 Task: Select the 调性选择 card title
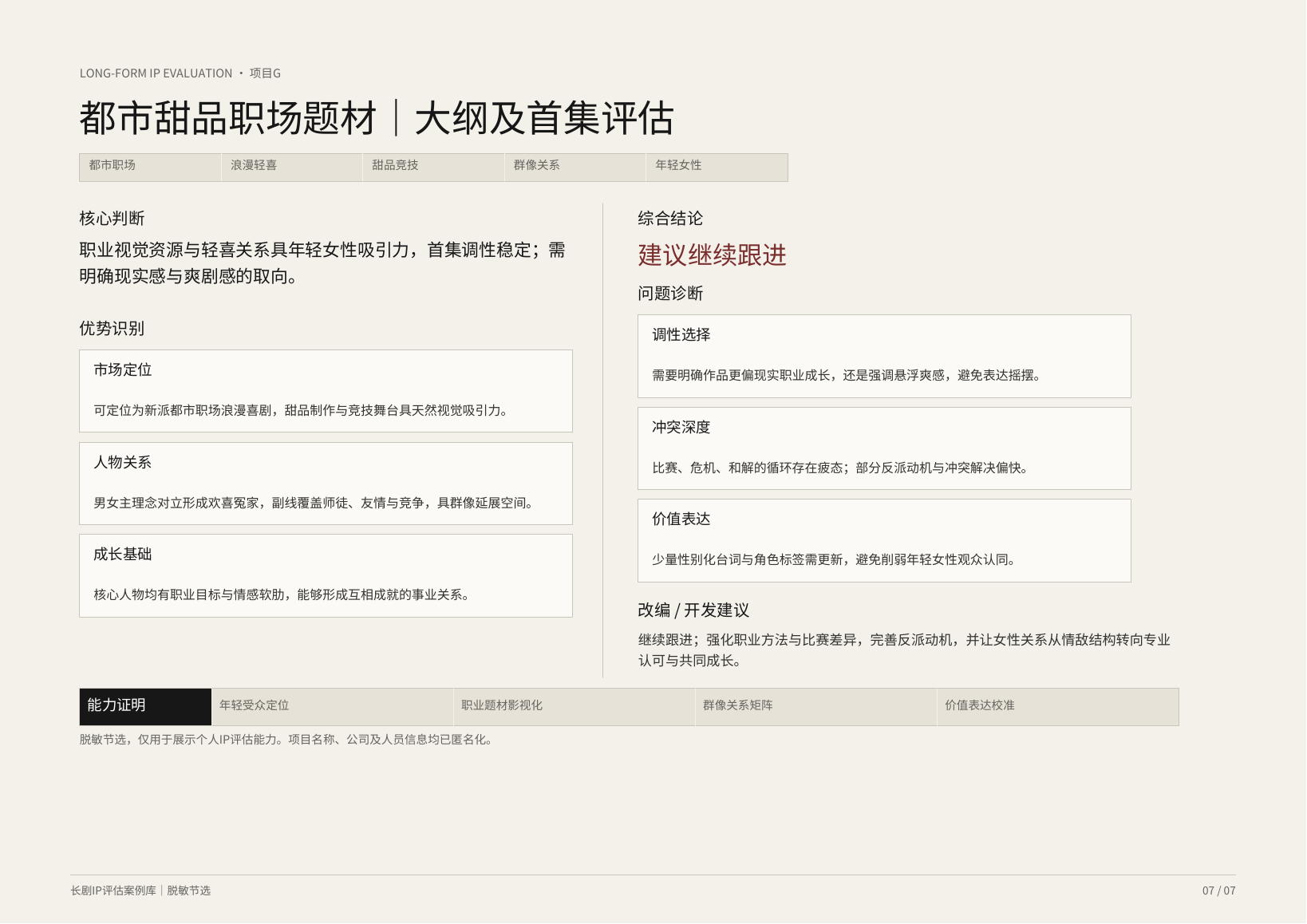click(681, 335)
